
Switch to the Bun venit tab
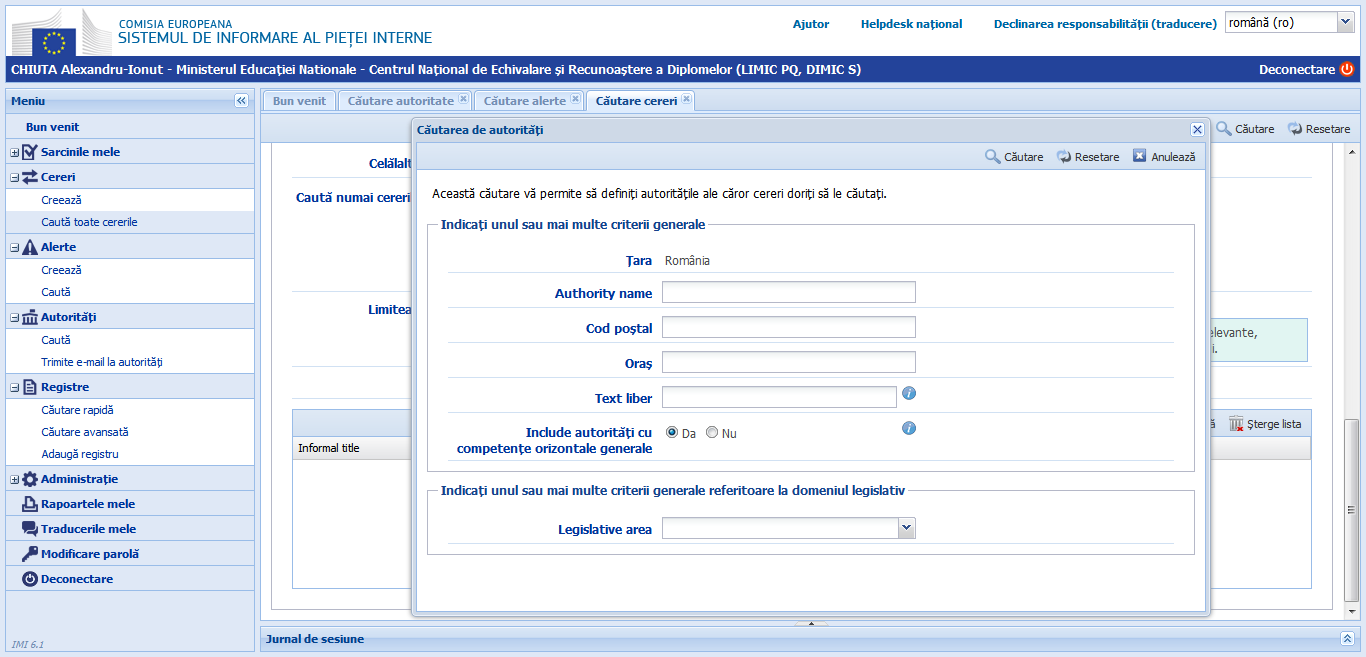click(299, 101)
